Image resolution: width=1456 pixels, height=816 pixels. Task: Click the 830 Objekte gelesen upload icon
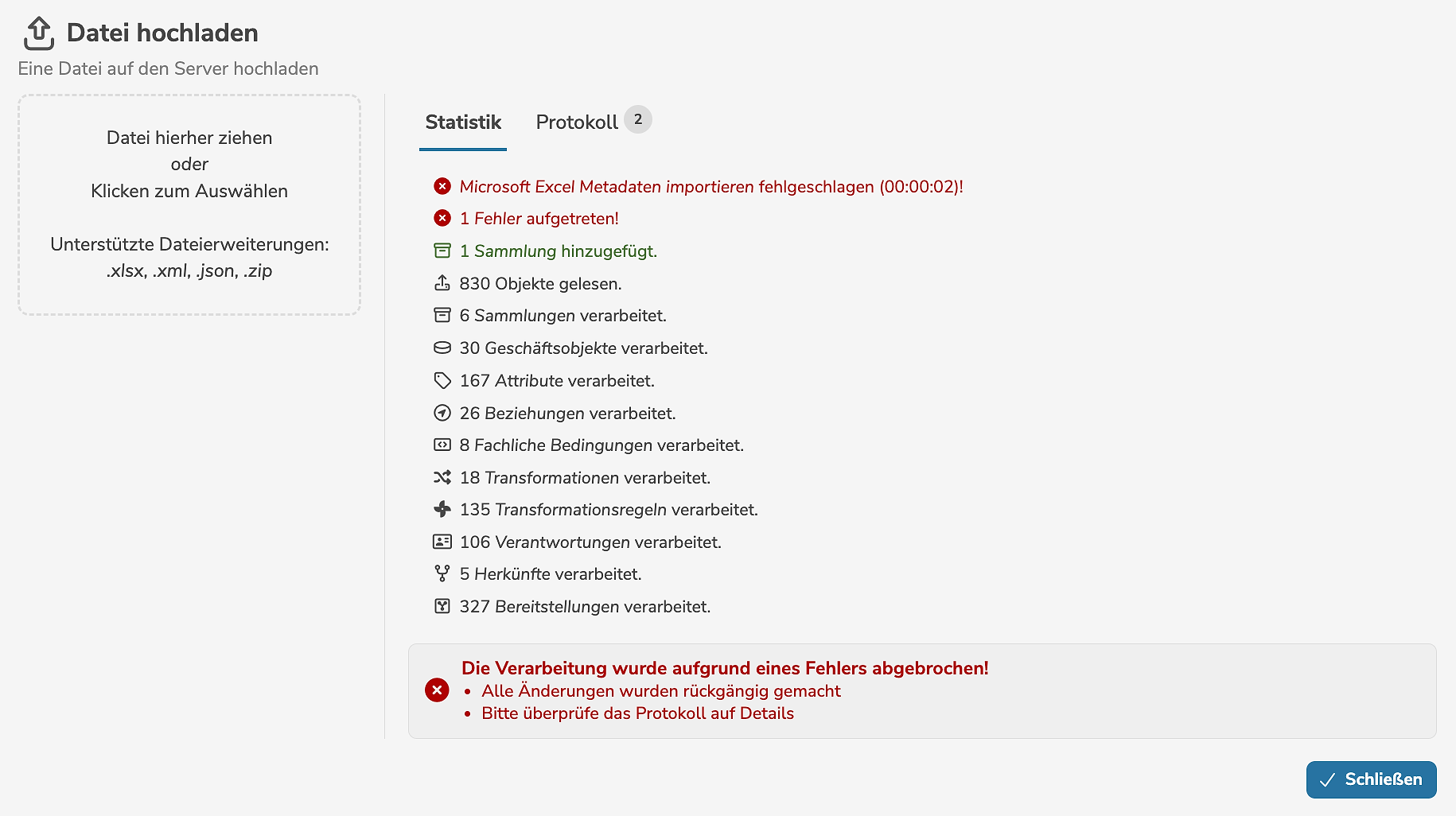442,283
